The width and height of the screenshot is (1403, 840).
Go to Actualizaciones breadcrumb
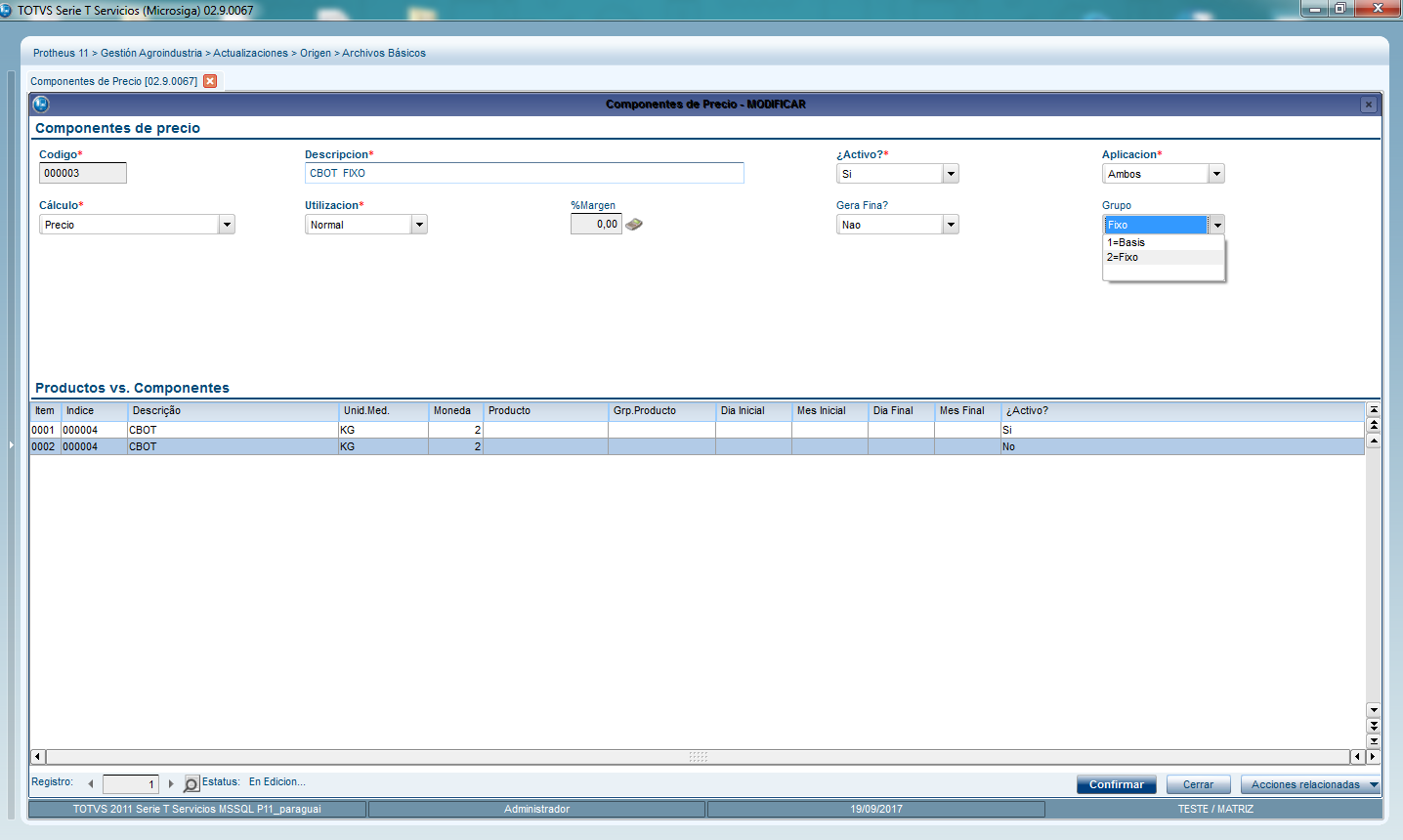[251, 53]
